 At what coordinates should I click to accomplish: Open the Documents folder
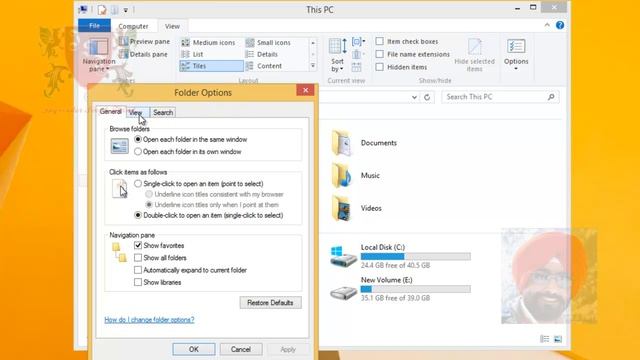point(364,143)
